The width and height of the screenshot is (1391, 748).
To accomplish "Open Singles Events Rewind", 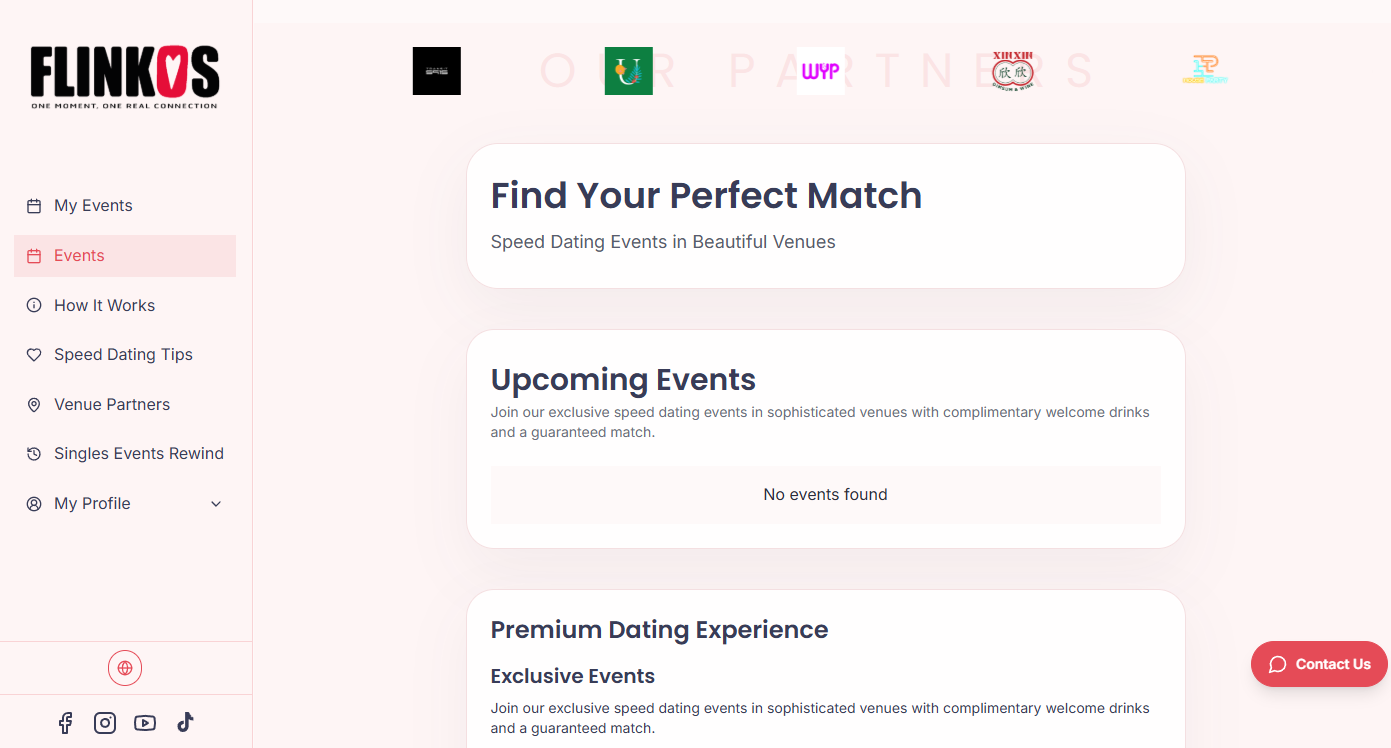I will tap(139, 454).
